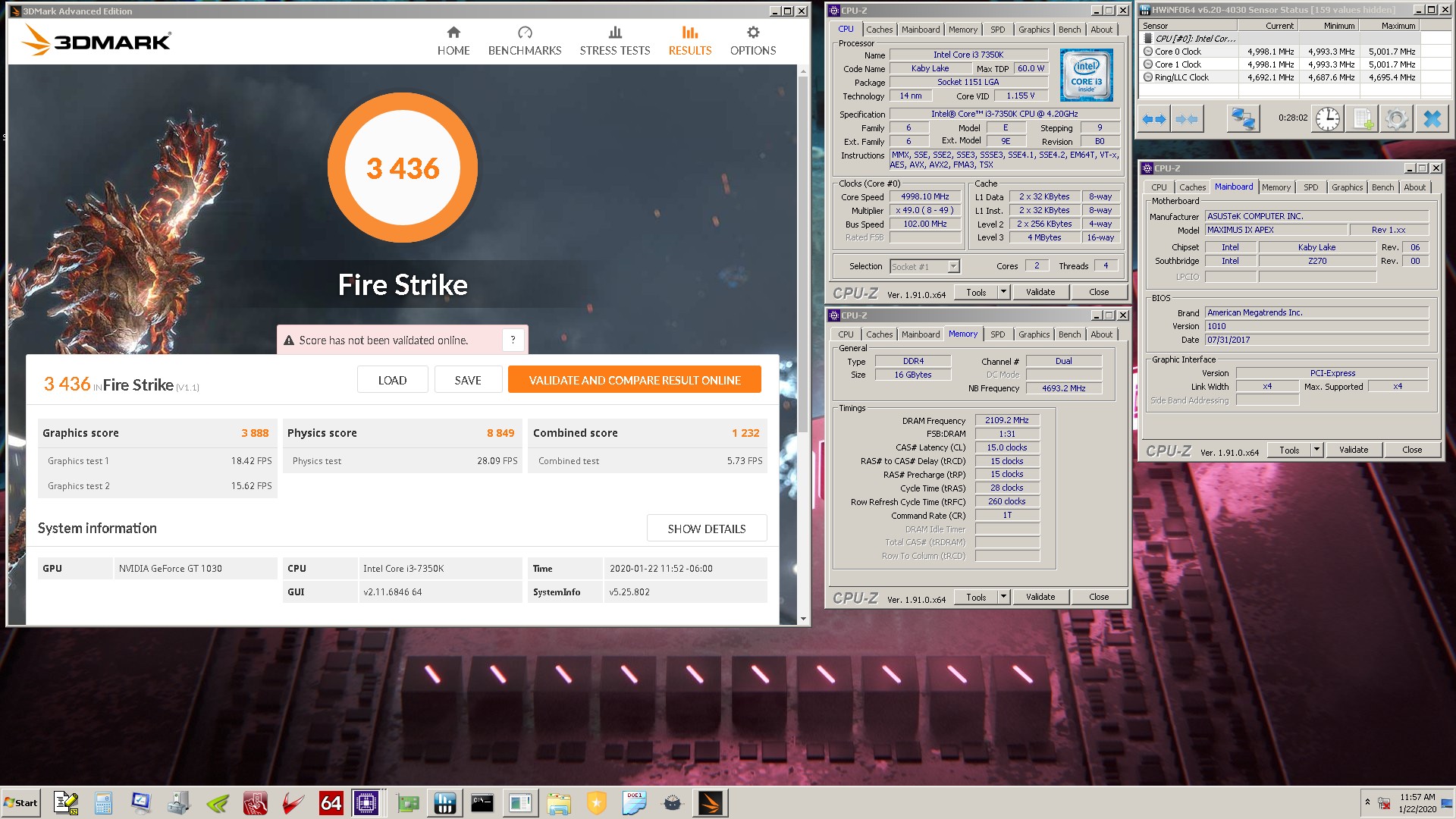
Task: Open the RESULTS section in 3DMark
Action: (x=690, y=41)
